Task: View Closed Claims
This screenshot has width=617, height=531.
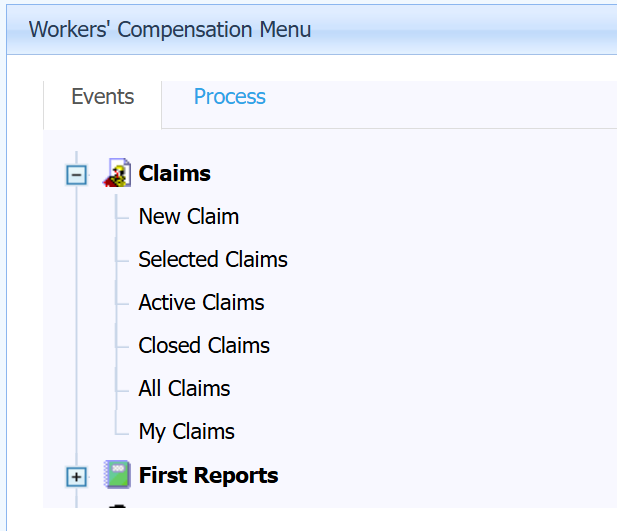Action: point(204,345)
